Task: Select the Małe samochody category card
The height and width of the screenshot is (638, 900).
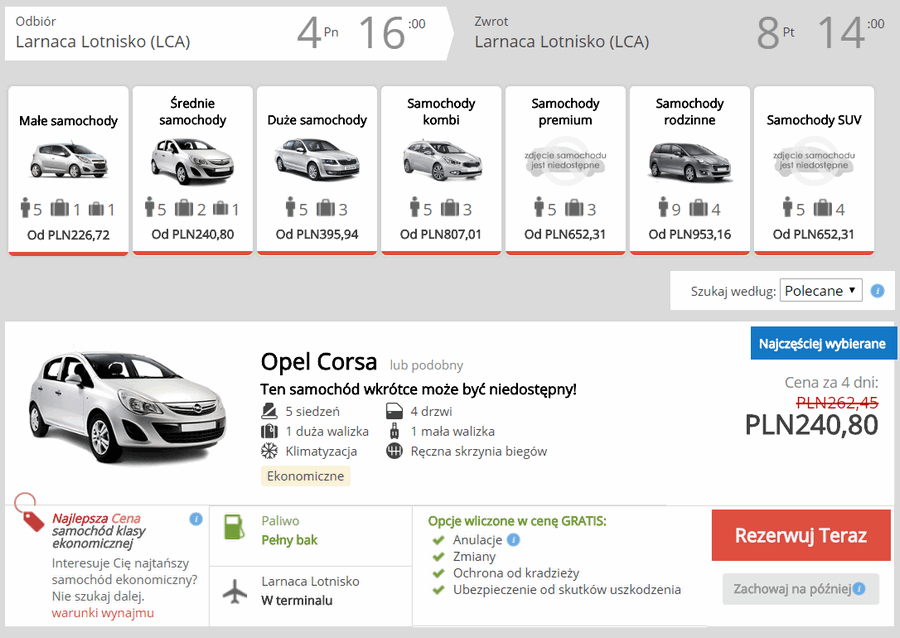Action: (x=68, y=170)
